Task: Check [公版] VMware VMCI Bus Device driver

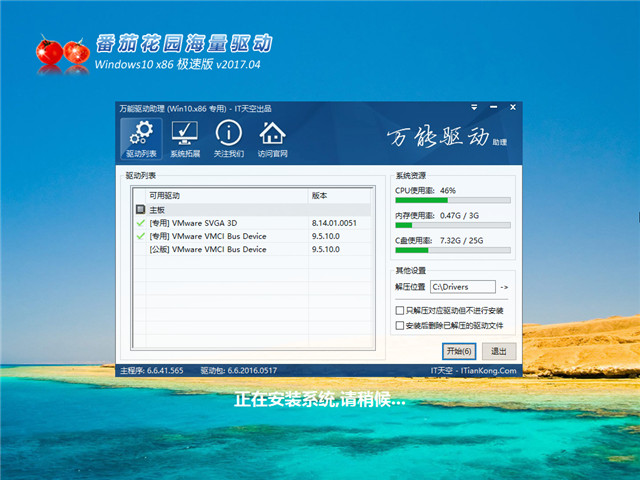Action: 141,249
